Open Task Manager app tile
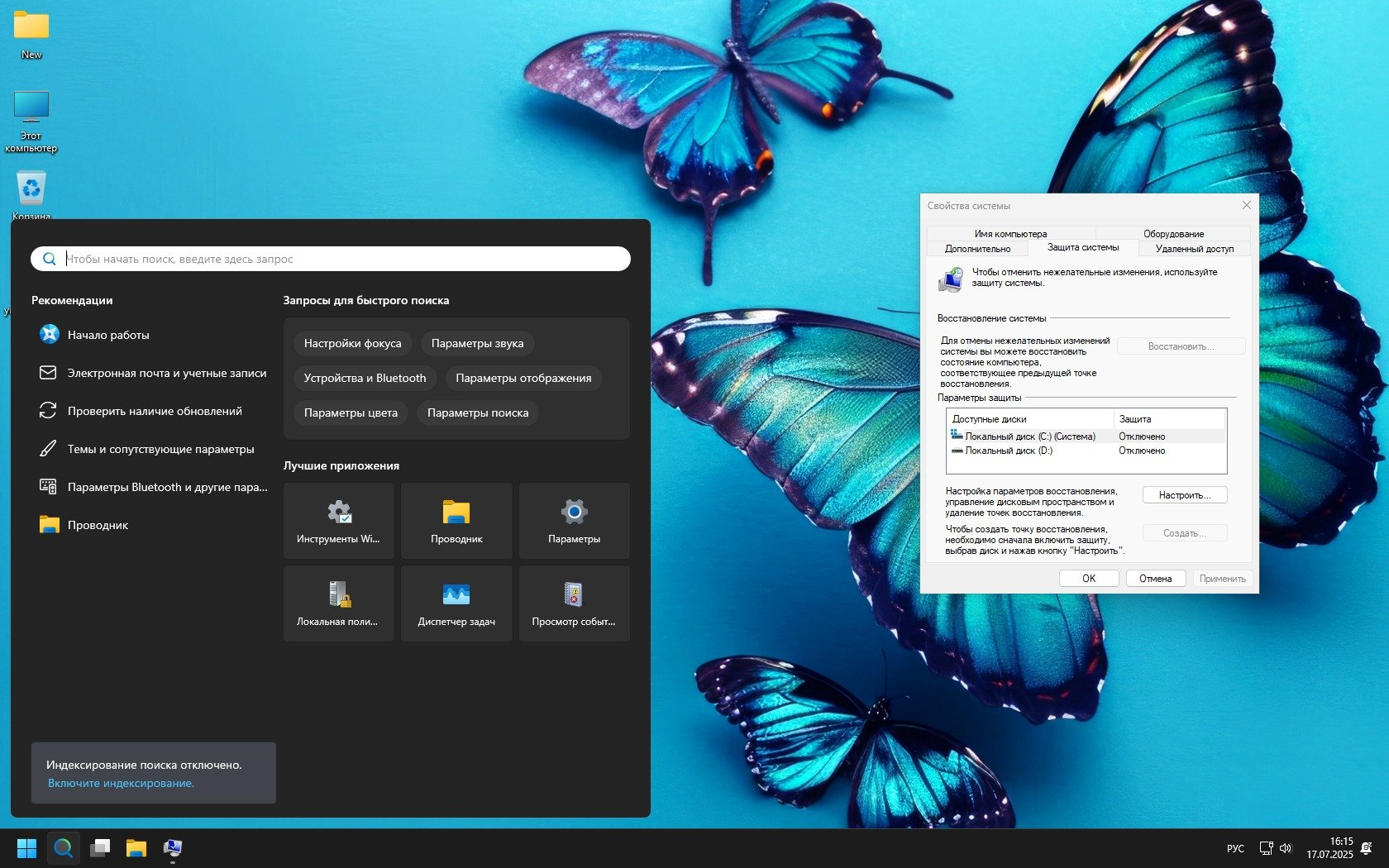The height and width of the screenshot is (868, 1389). click(456, 603)
